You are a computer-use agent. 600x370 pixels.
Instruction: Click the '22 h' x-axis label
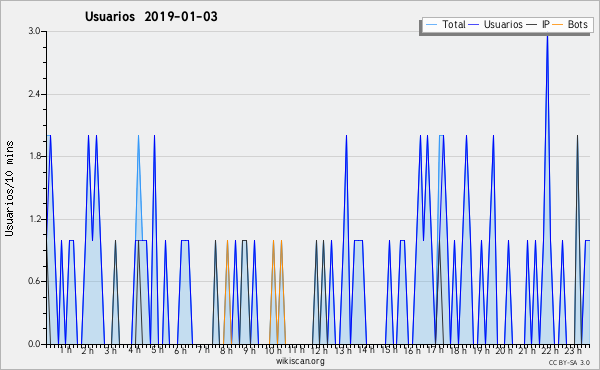pos(550,351)
